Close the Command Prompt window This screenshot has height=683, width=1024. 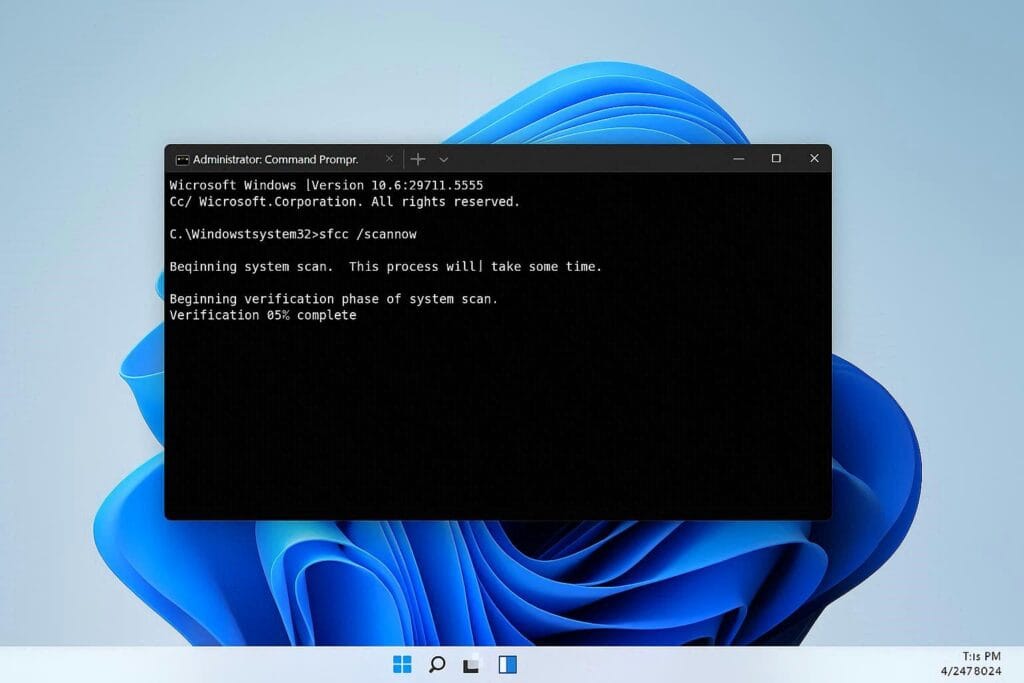(814, 159)
